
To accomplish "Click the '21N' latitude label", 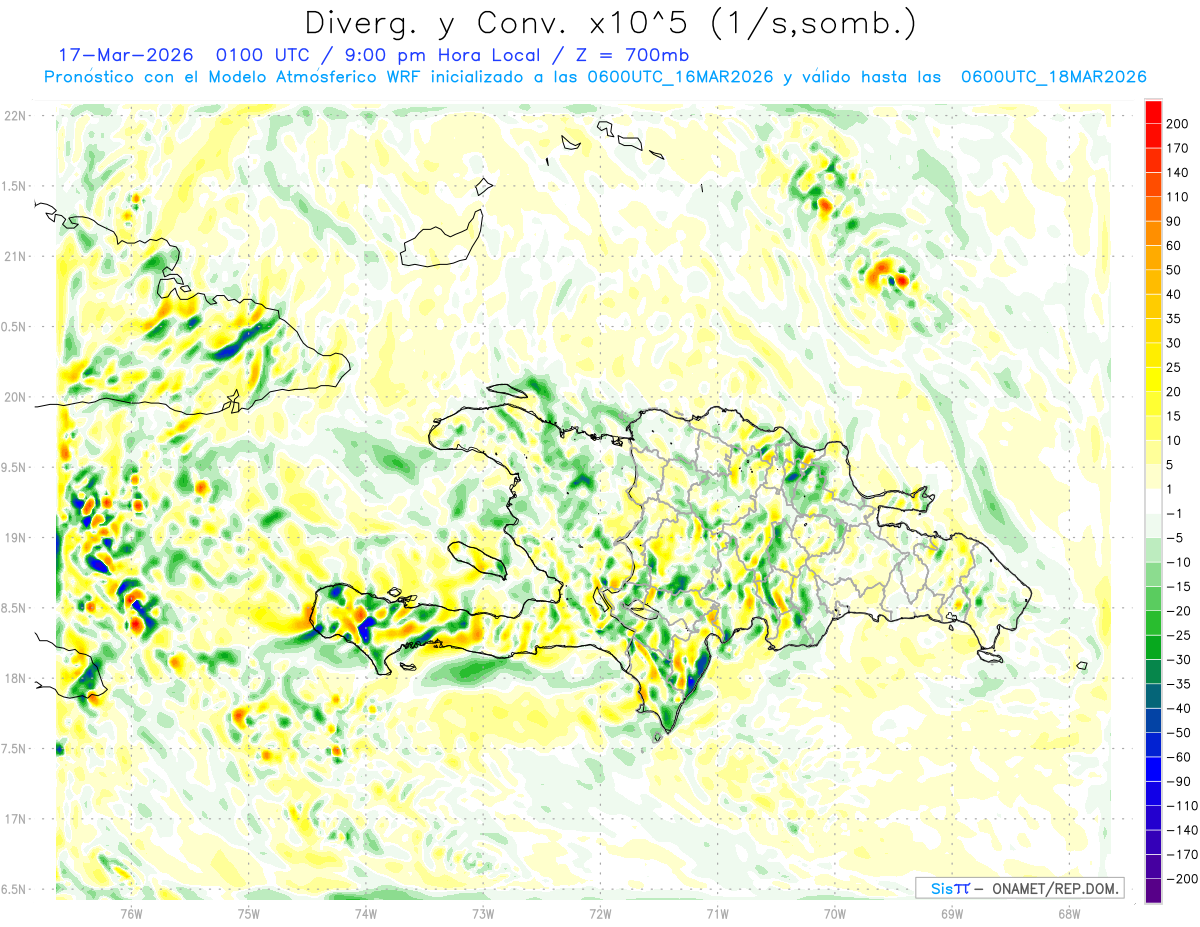I will (x=16, y=257).
